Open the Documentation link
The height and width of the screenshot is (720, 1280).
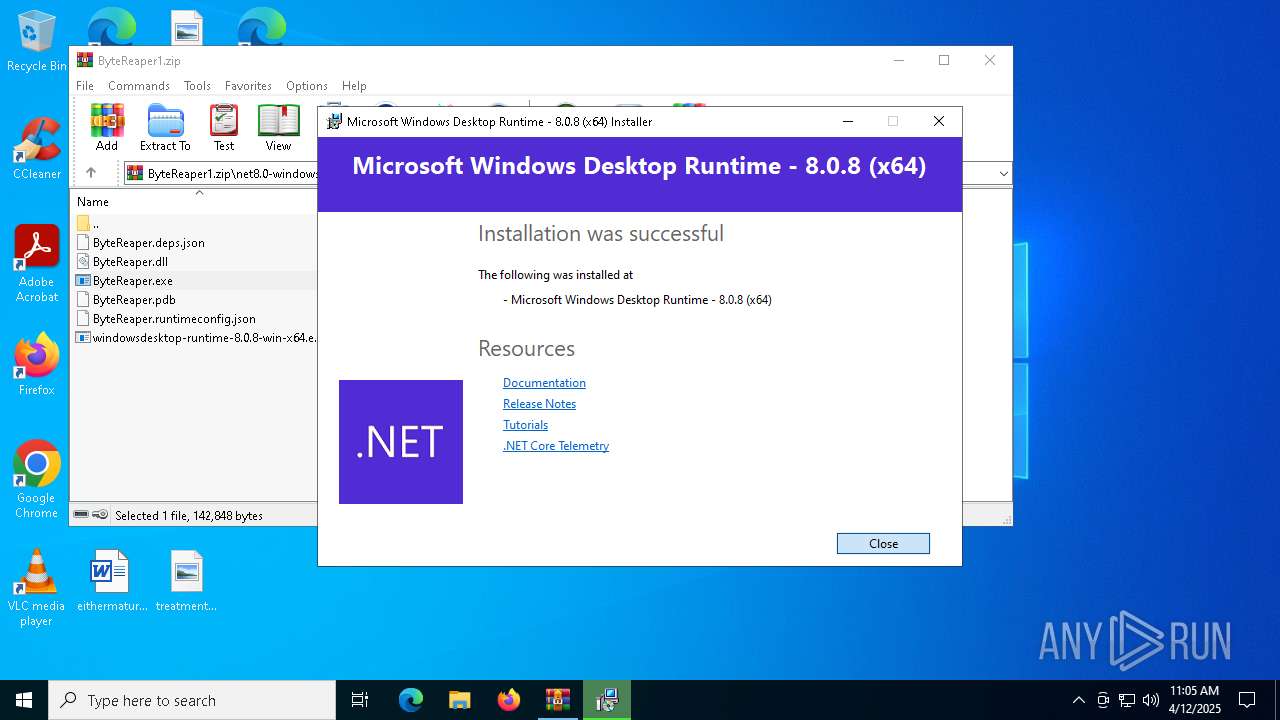pyautogui.click(x=544, y=383)
